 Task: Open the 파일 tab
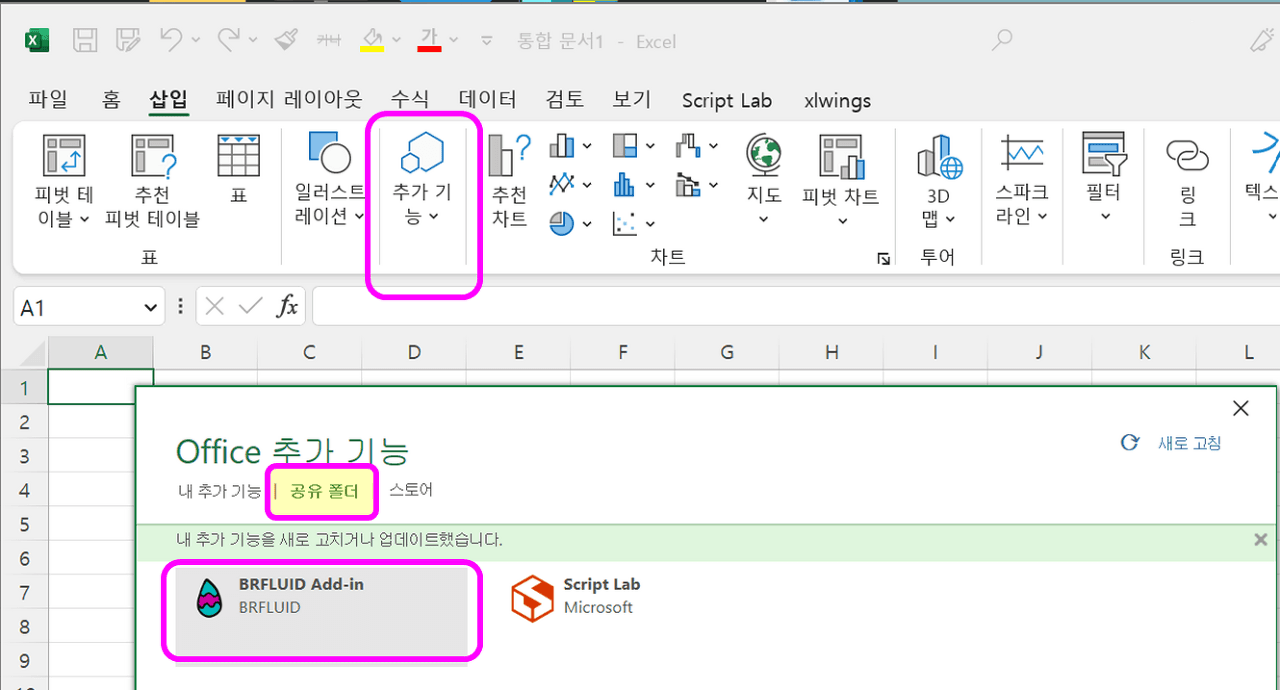(x=48, y=100)
